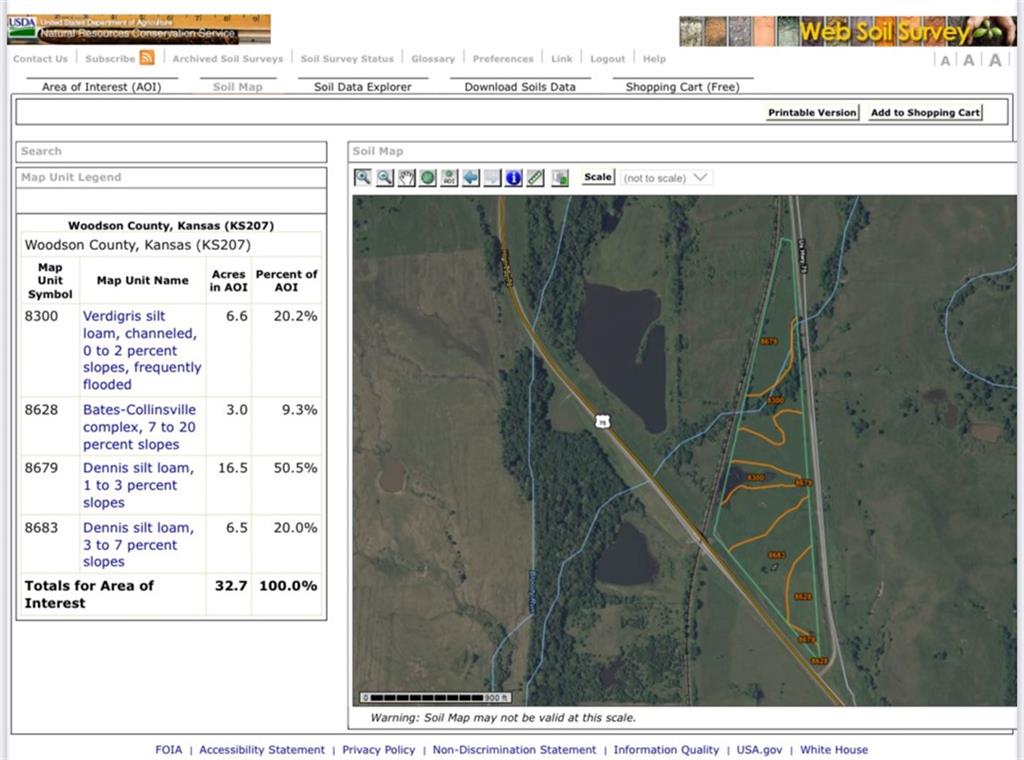Select the Zoom In map tool
The image size is (1024, 760).
coord(362,177)
